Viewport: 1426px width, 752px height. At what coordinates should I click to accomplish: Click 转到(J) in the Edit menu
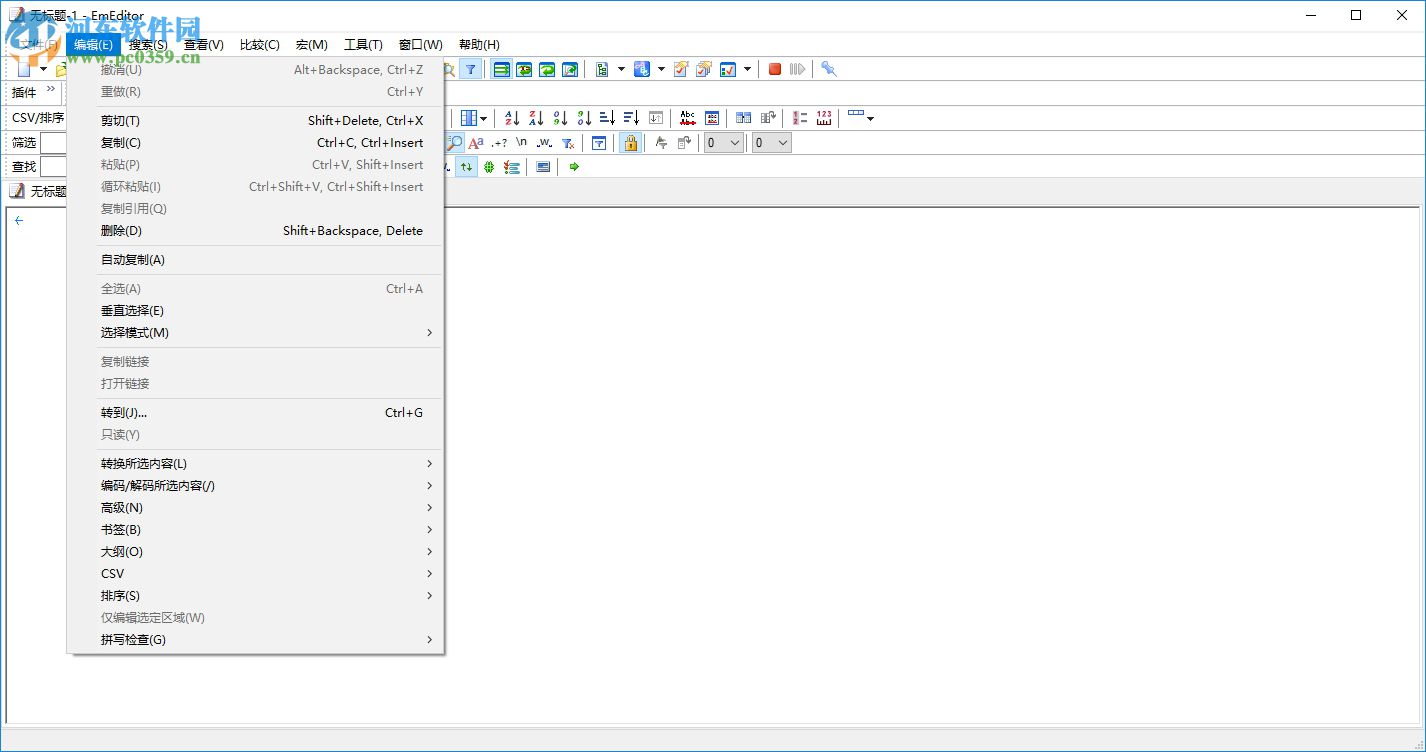(120, 412)
